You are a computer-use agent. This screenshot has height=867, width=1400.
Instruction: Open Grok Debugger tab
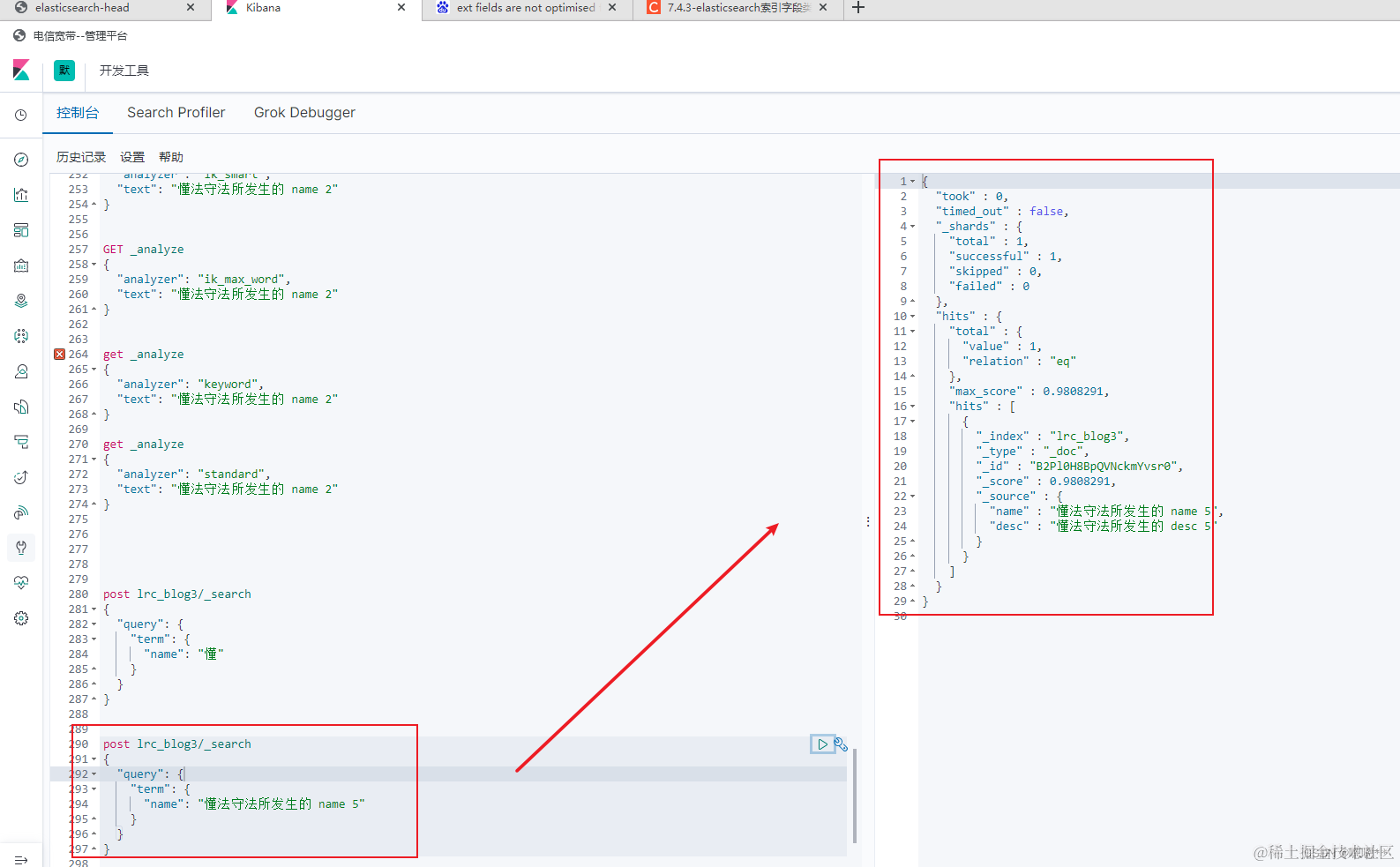click(304, 113)
